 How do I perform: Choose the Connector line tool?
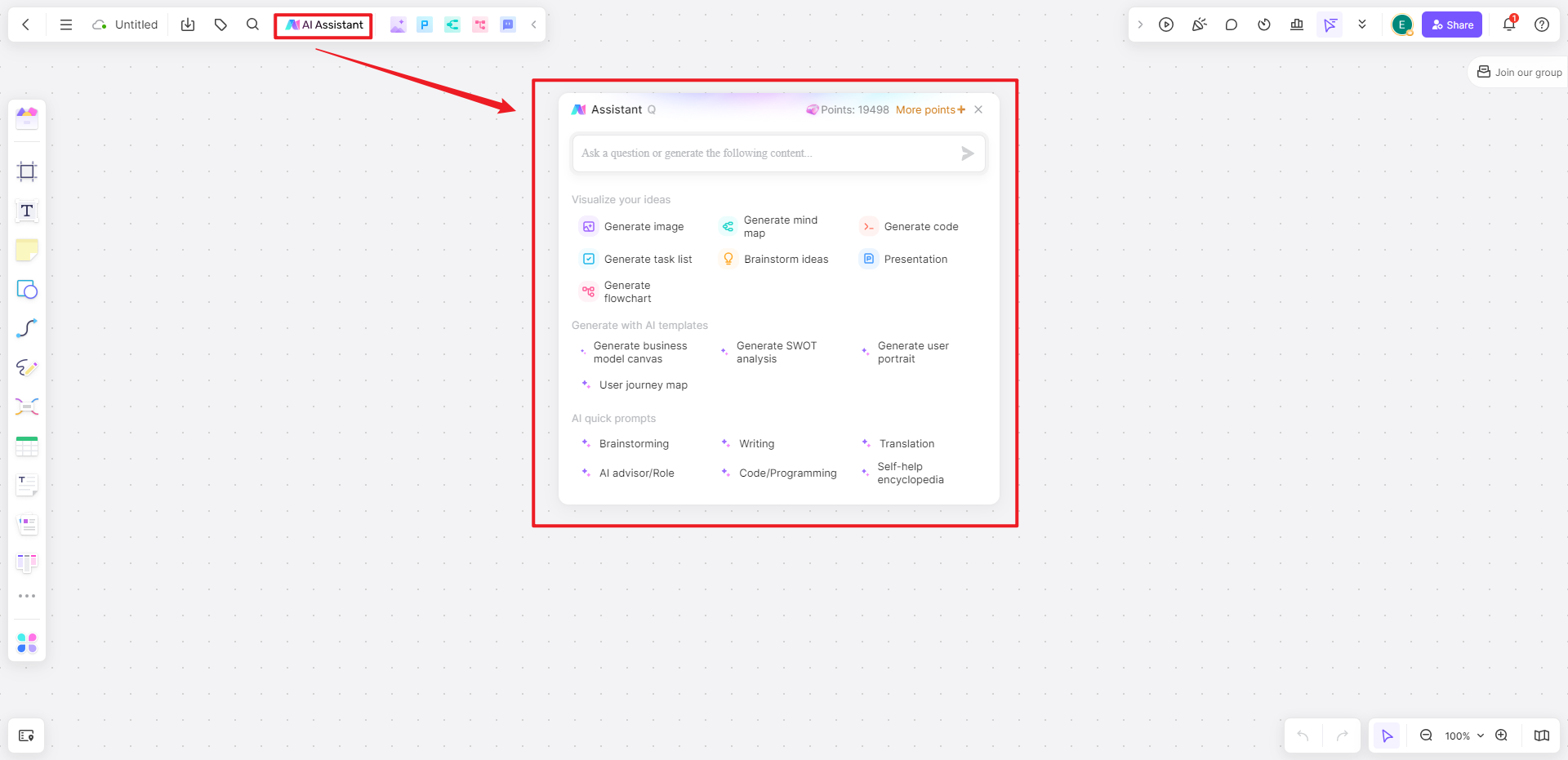27,328
